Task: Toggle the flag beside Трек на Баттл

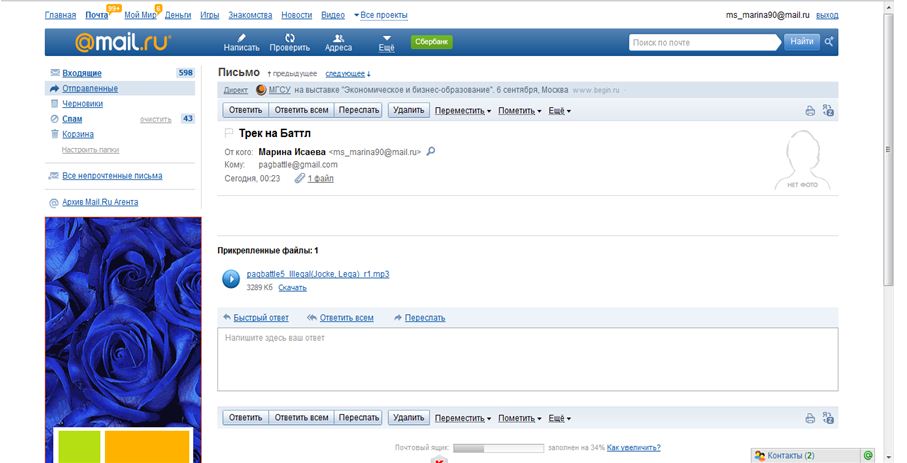Action: (x=228, y=133)
